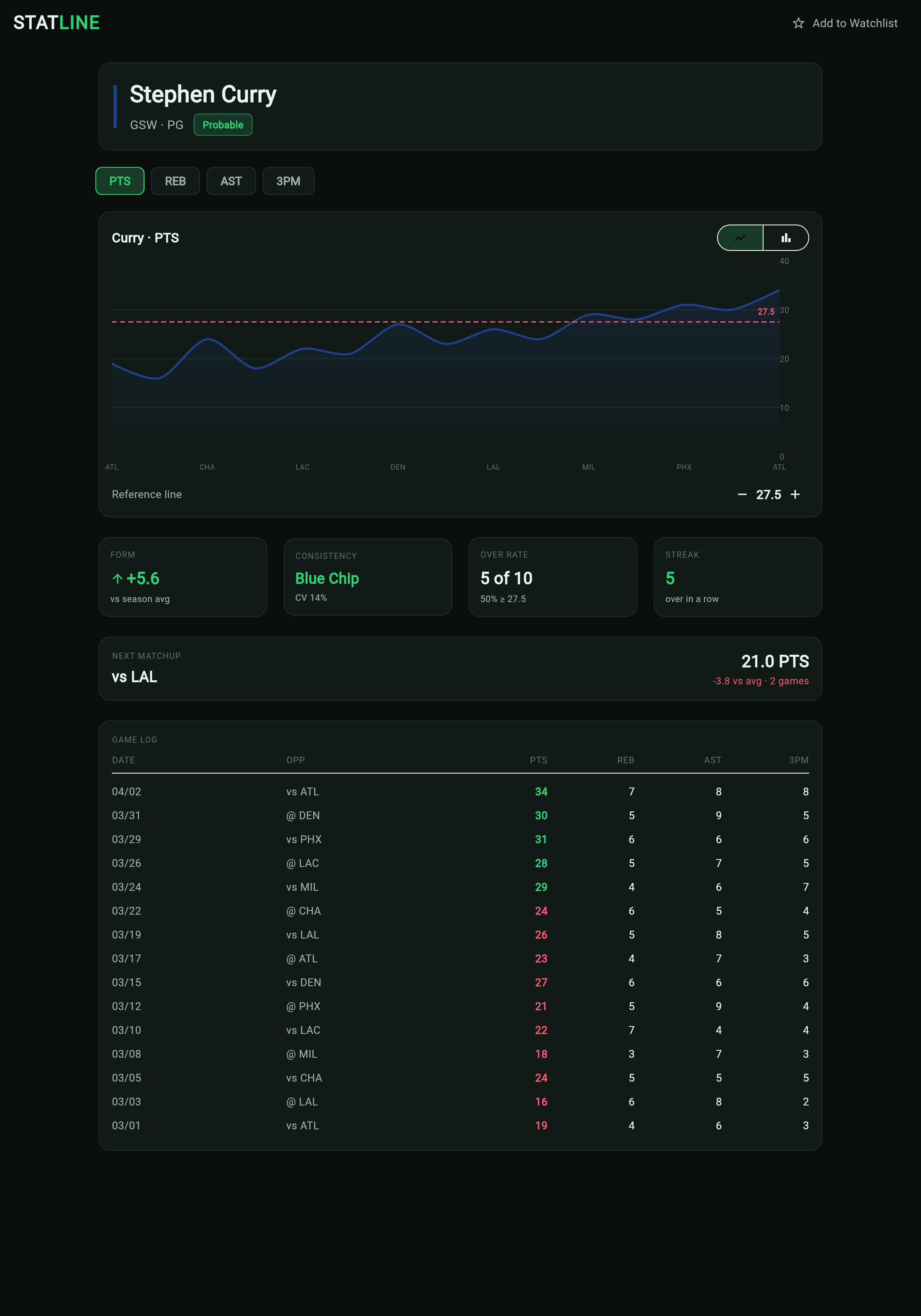This screenshot has width=921, height=1316.
Task: Select the 03/26 game log date
Action: [x=127, y=863]
